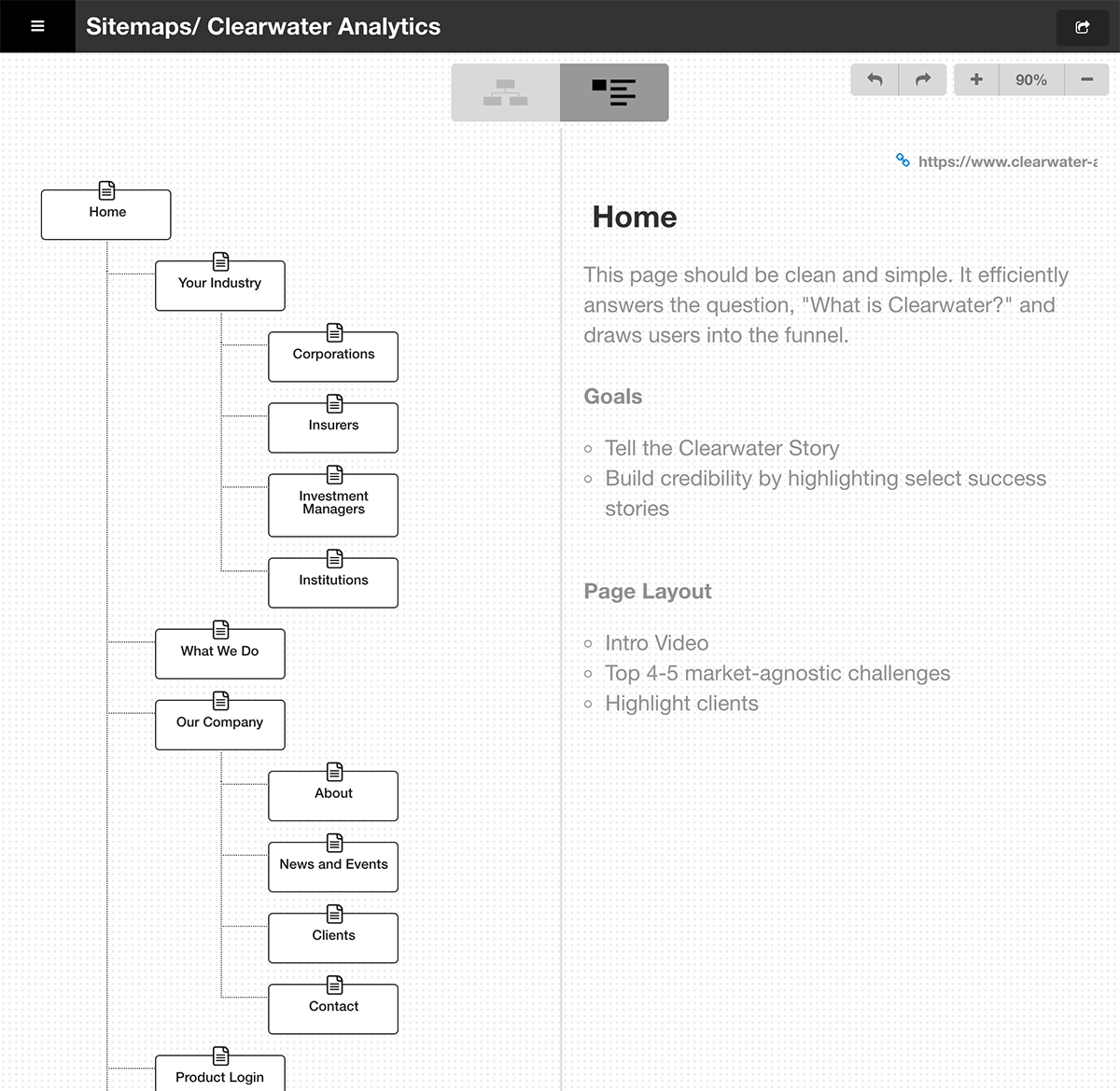Click the 90% zoom level indicator

tap(1030, 80)
